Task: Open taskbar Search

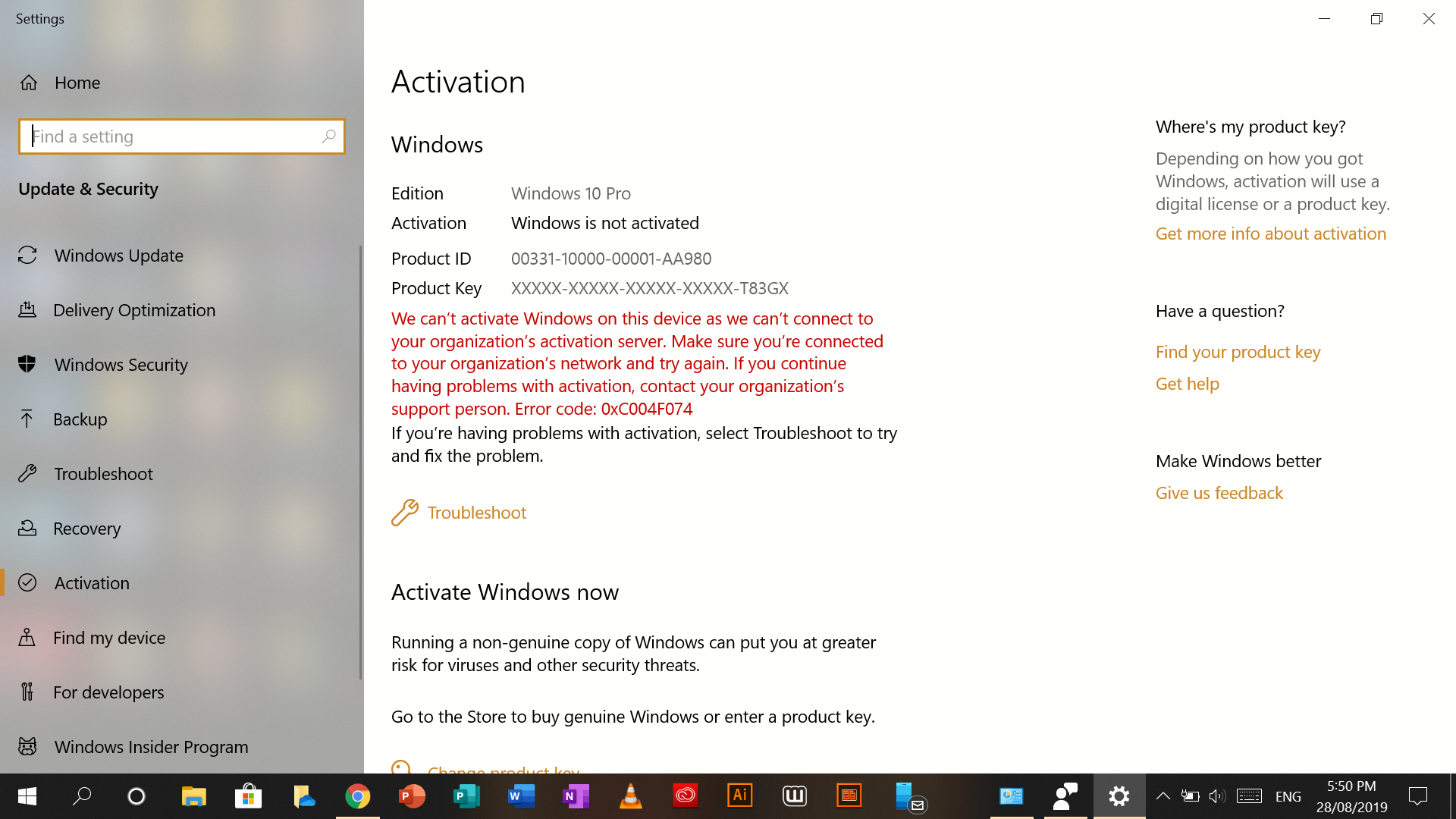Action: click(82, 796)
